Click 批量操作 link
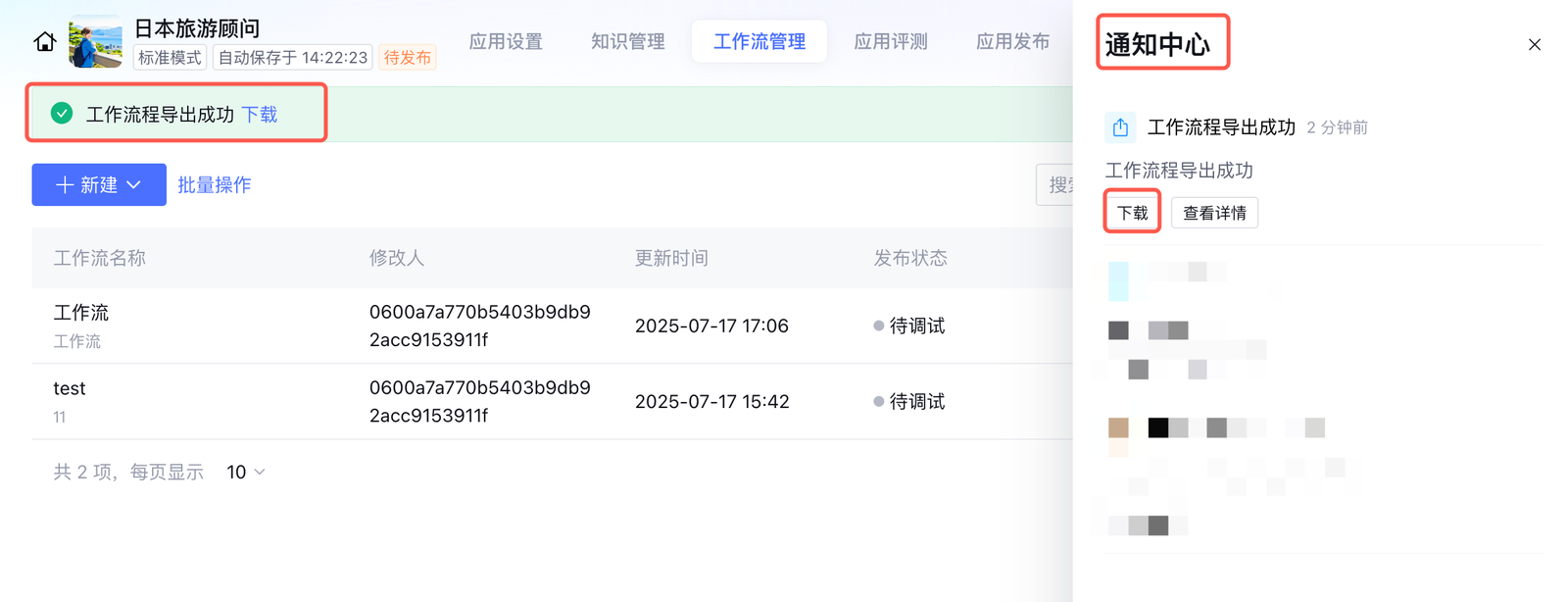 [x=215, y=185]
